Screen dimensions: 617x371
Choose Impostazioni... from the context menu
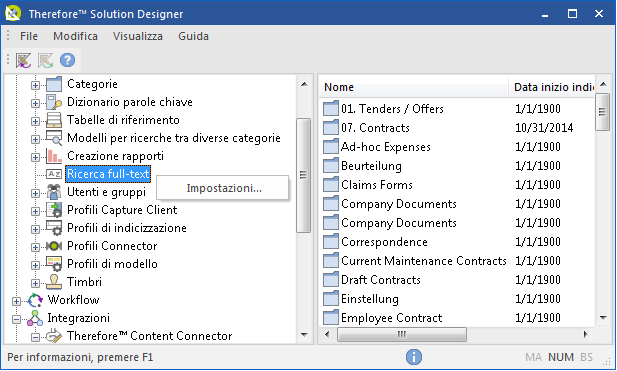click(x=223, y=188)
